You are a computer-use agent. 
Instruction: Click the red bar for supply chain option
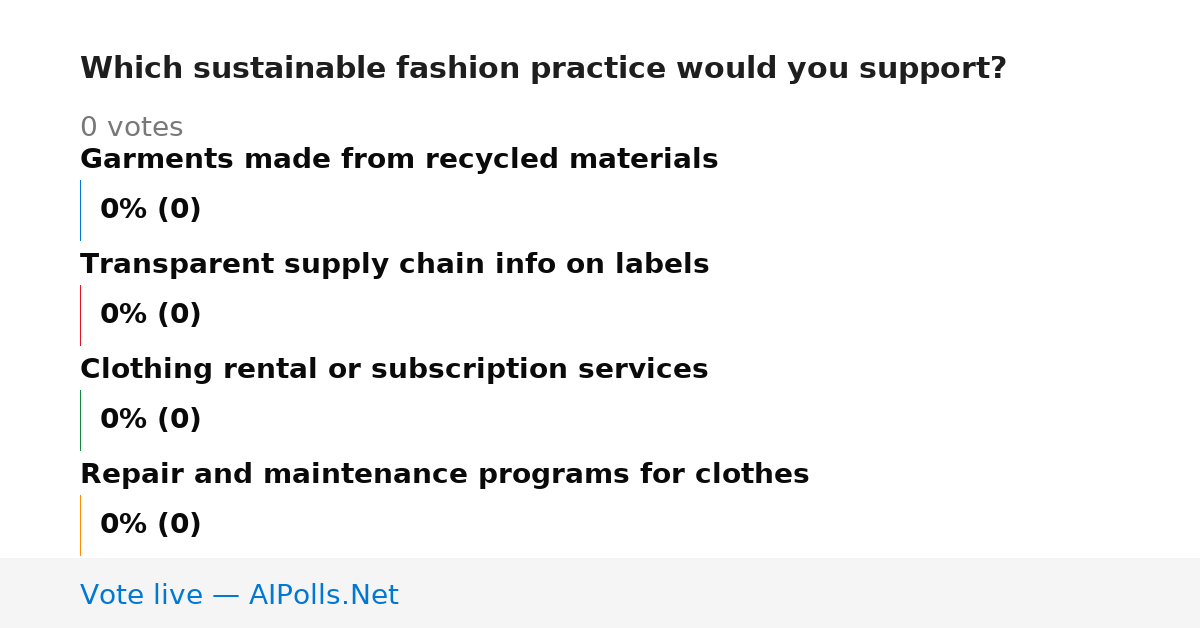(81, 315)
